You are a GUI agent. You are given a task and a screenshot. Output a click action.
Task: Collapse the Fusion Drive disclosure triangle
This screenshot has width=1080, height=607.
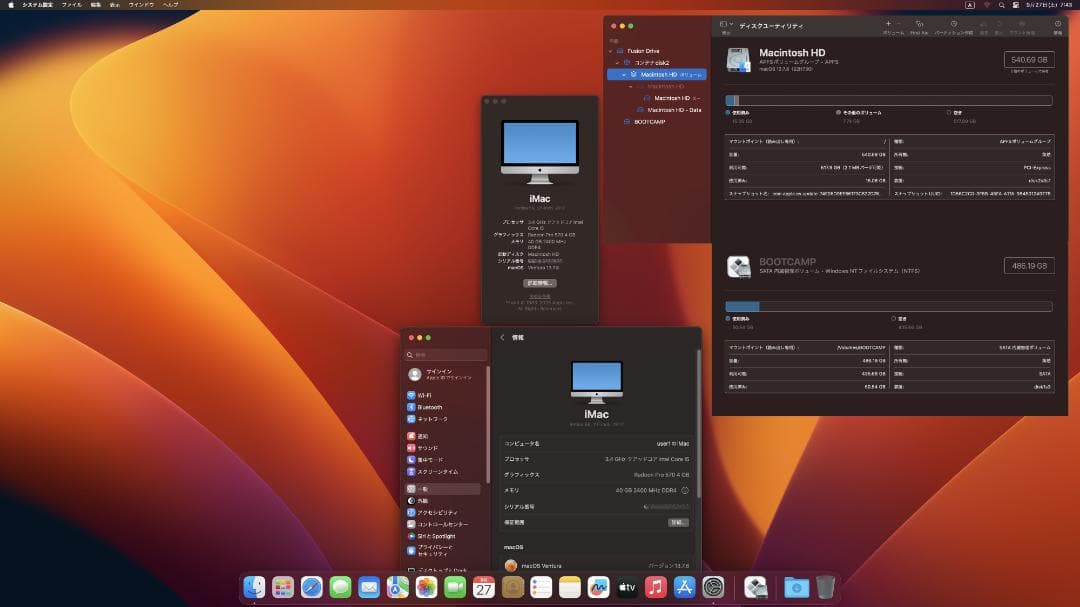611,51
